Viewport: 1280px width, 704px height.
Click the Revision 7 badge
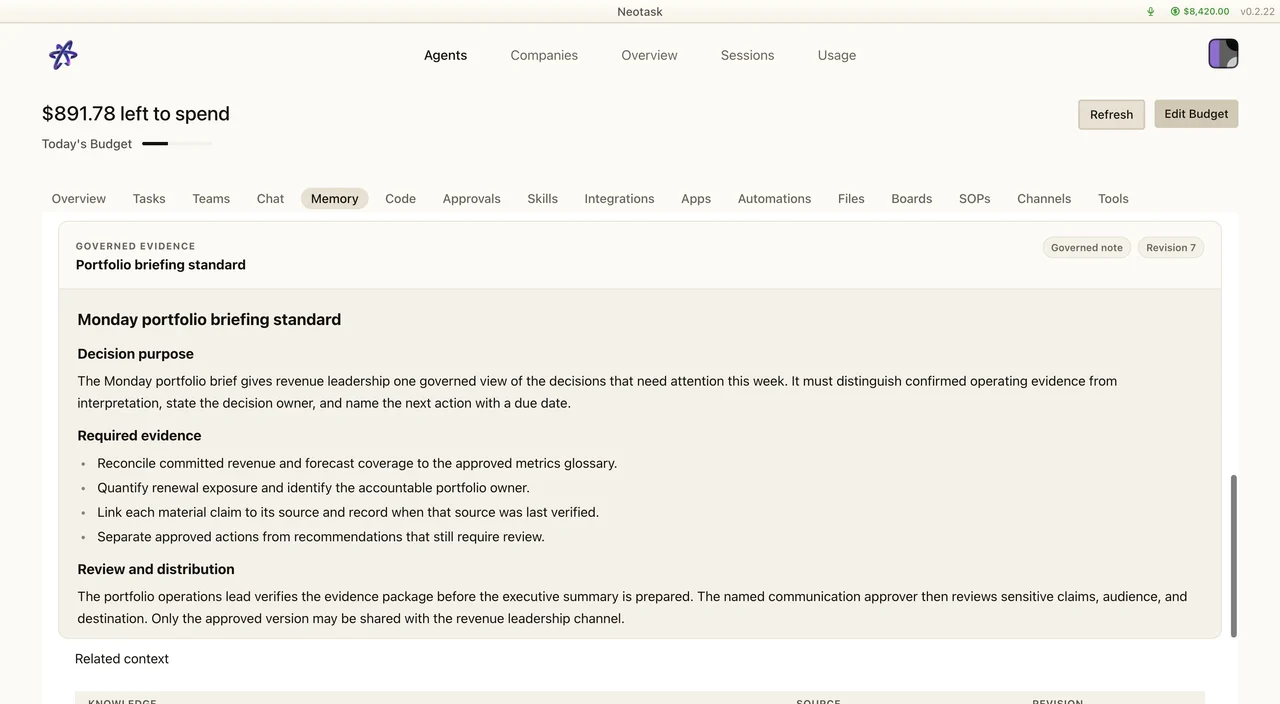coord(1171,248)
